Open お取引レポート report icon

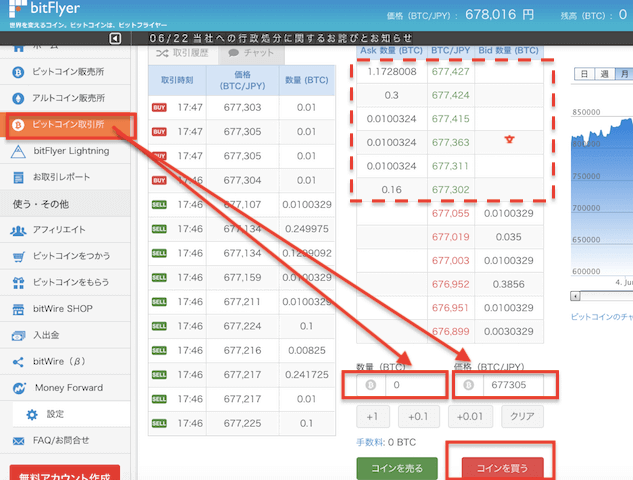click(18, 177)
